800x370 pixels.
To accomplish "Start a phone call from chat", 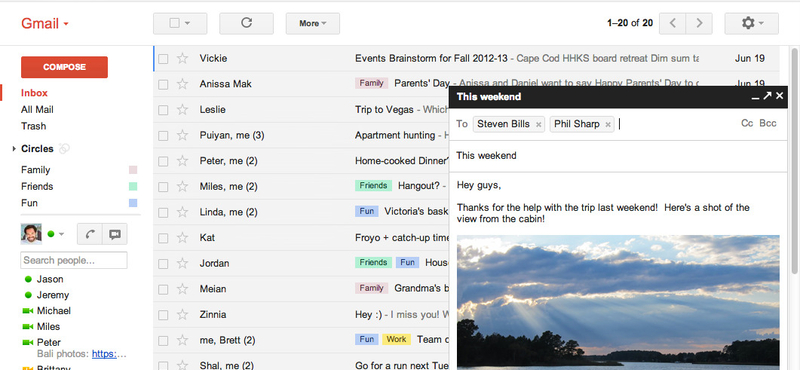I will pyautogui.click(x=90, y=234).
